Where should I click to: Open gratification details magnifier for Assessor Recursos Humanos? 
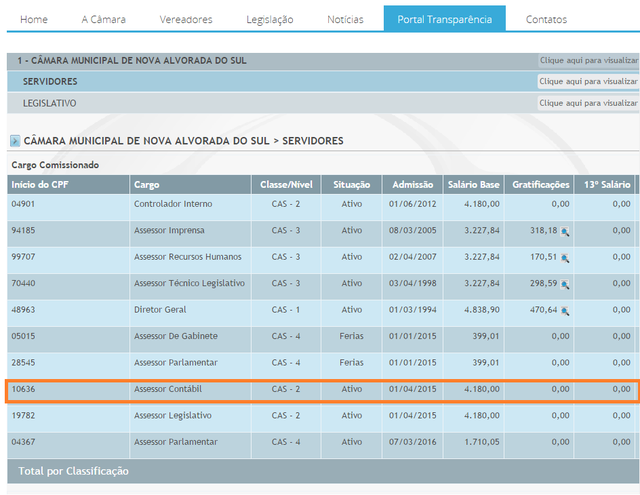565,258
